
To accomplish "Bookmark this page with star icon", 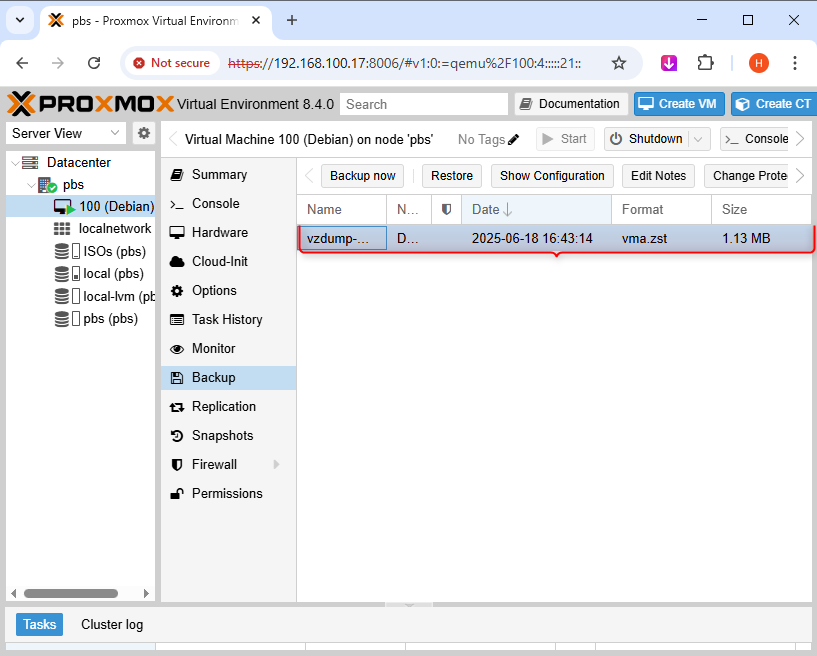I will 618,63.
